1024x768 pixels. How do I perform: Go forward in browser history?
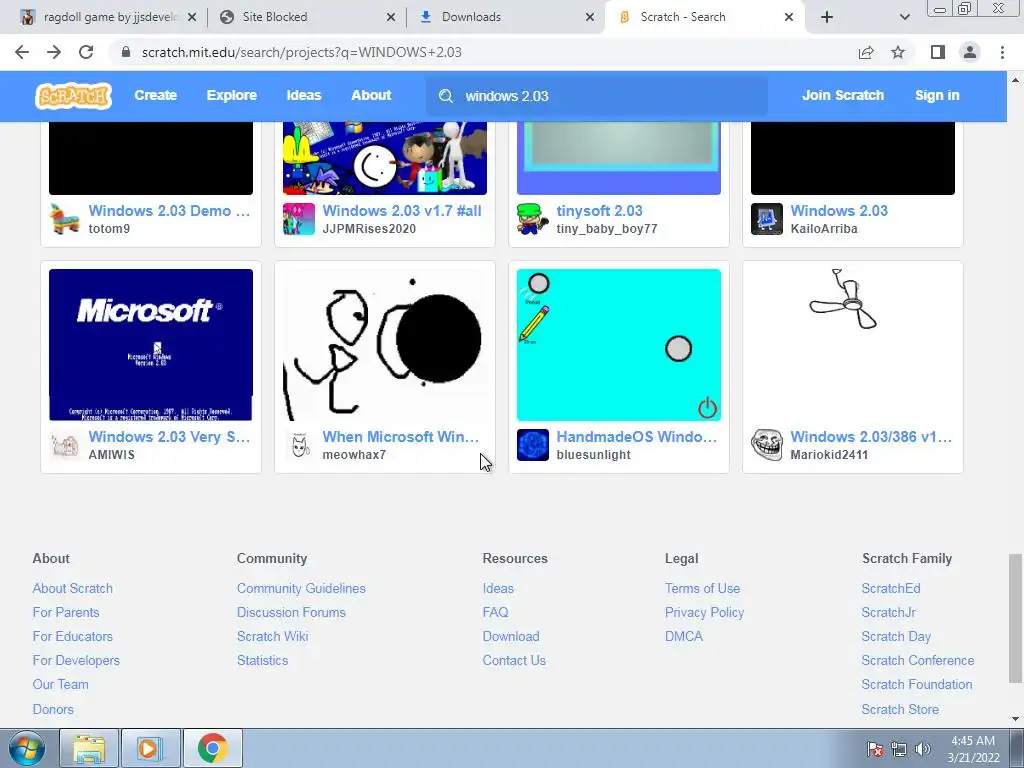pyautogui.click(x=54, y=52)
